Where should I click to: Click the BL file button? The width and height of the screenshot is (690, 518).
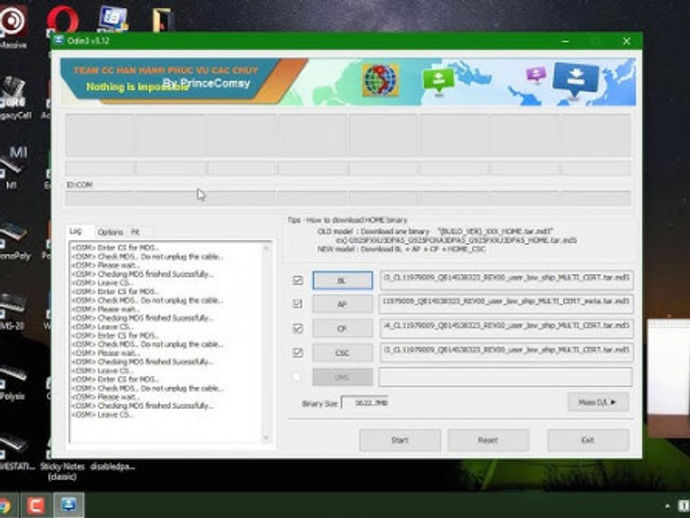click(x=342, y=280)
